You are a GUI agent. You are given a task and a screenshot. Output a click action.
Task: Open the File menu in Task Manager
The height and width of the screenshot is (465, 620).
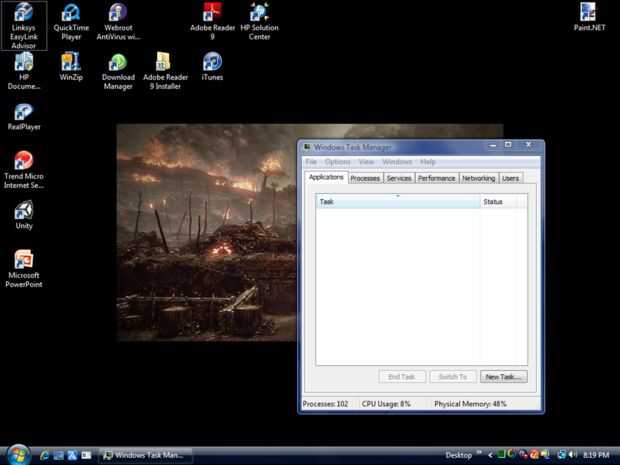pyautogui.click(x=311, y=162)
